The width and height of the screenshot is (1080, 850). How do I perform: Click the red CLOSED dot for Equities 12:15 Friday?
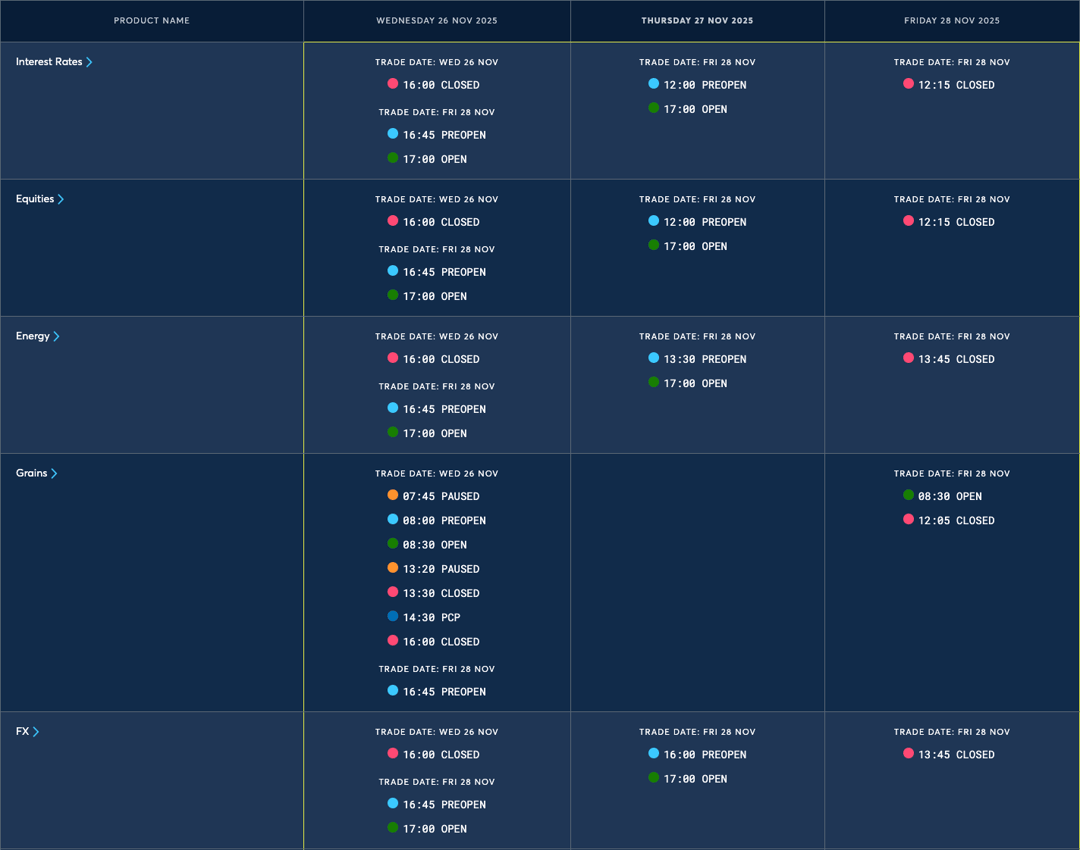pos(909,221)
